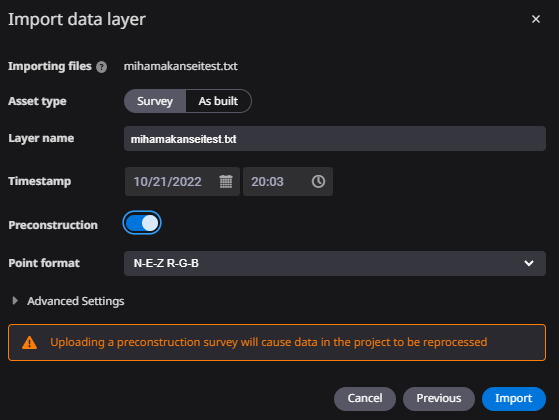Open the Point format dropdown

click(335, 263)
